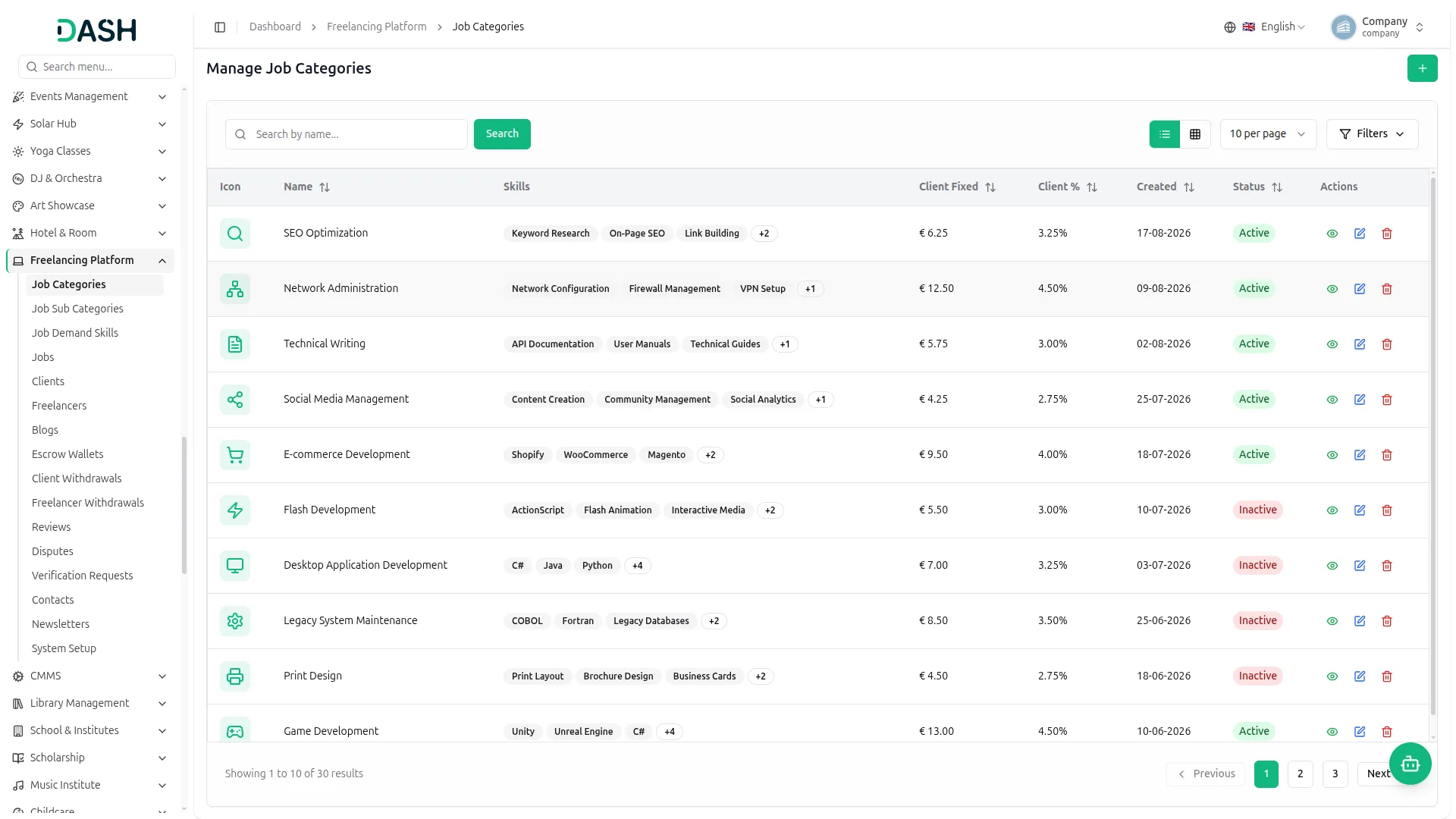Image resolution: width=1456 pixels, height=819 pixels.
Task: Delete the Network Administration category
Action: pos(1387,289)
